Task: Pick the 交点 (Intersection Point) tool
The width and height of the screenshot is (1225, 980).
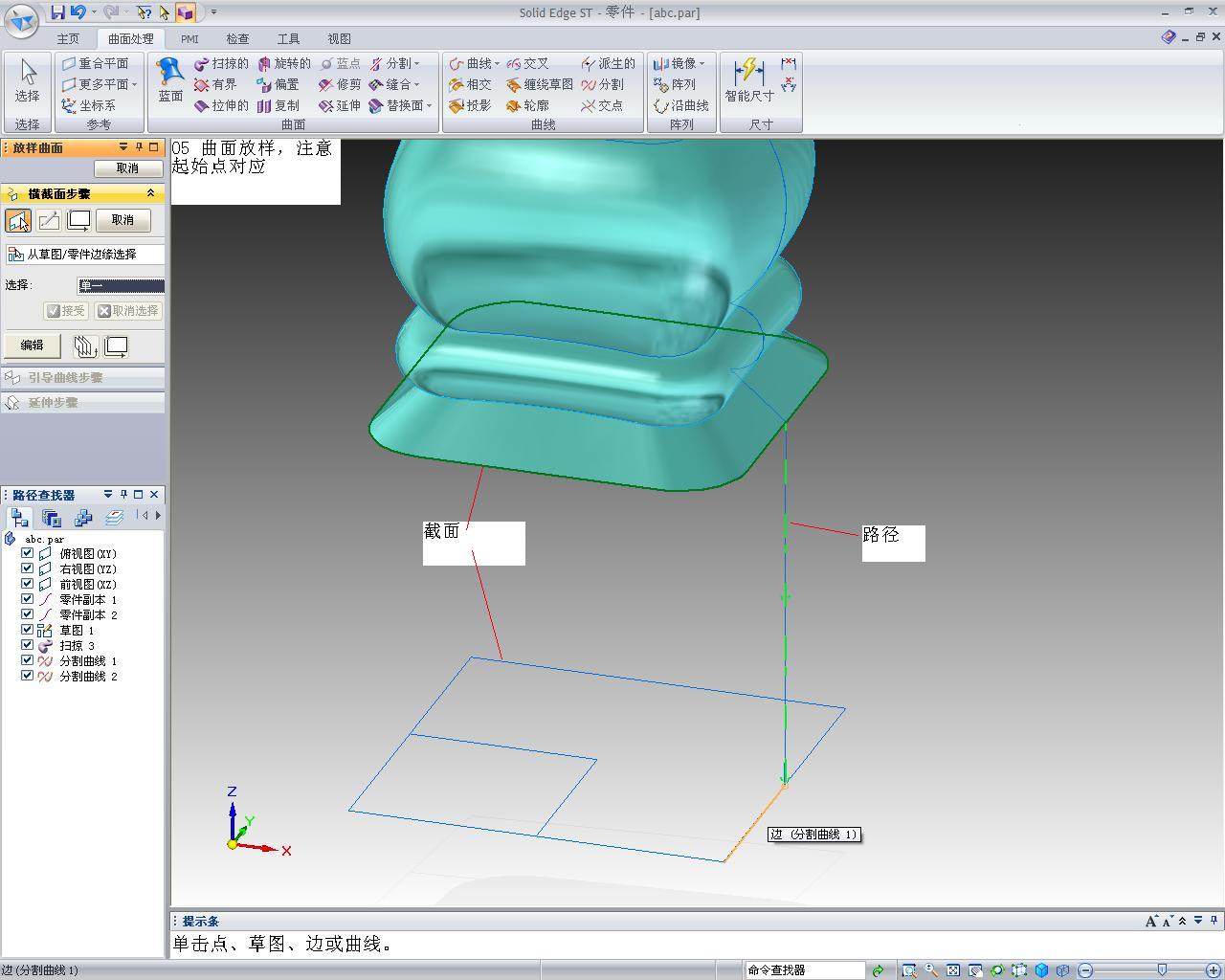Action: click(x=602, y=105)
